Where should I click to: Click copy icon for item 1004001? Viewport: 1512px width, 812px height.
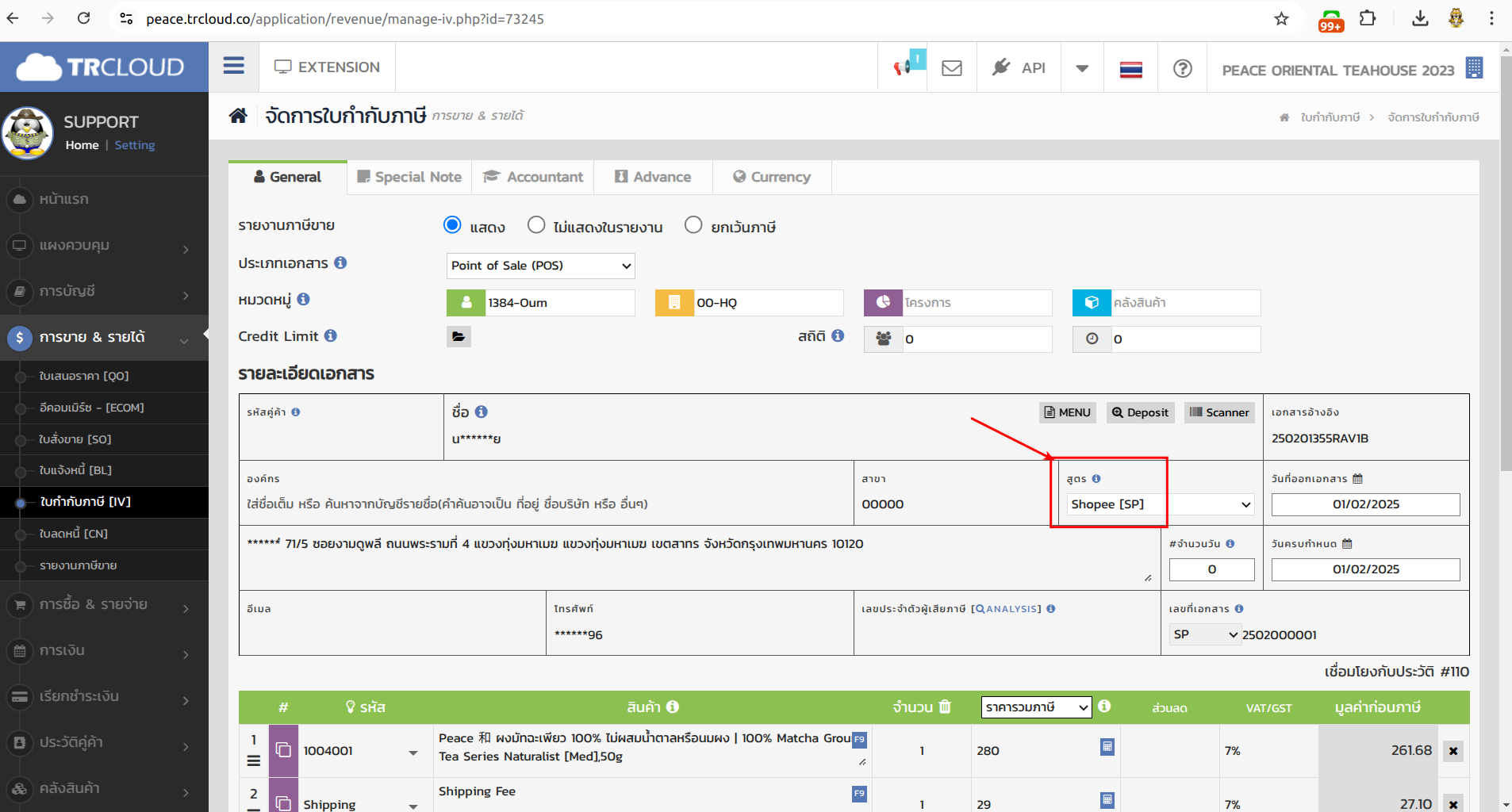click(283, 750)
